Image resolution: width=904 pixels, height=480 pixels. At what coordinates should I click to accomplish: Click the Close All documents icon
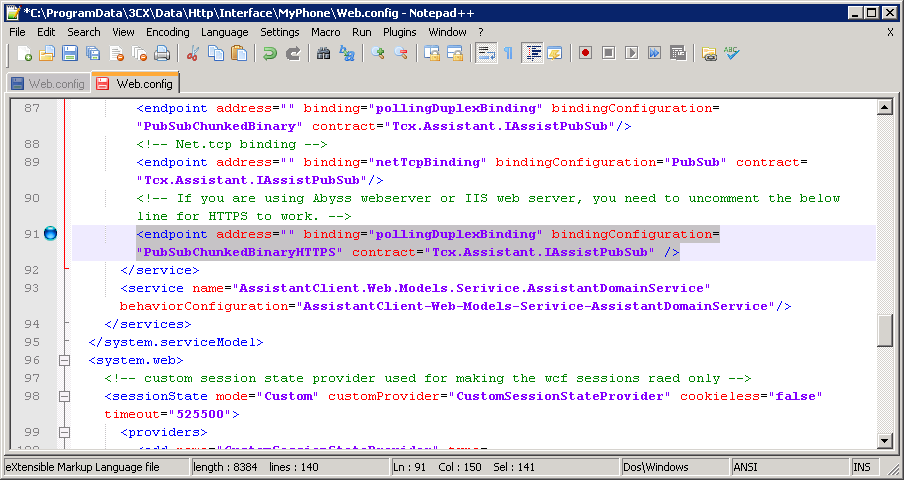pos(139,54)
